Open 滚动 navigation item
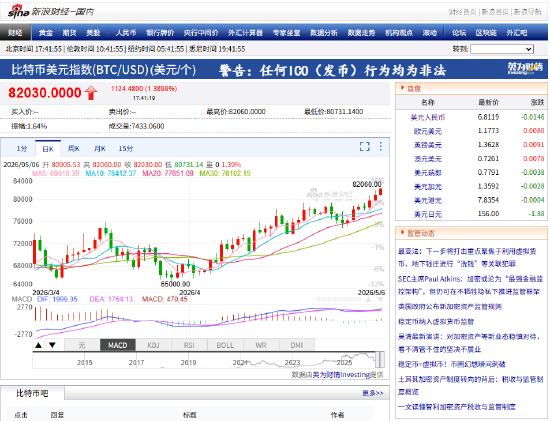 (x=430, y=33)
